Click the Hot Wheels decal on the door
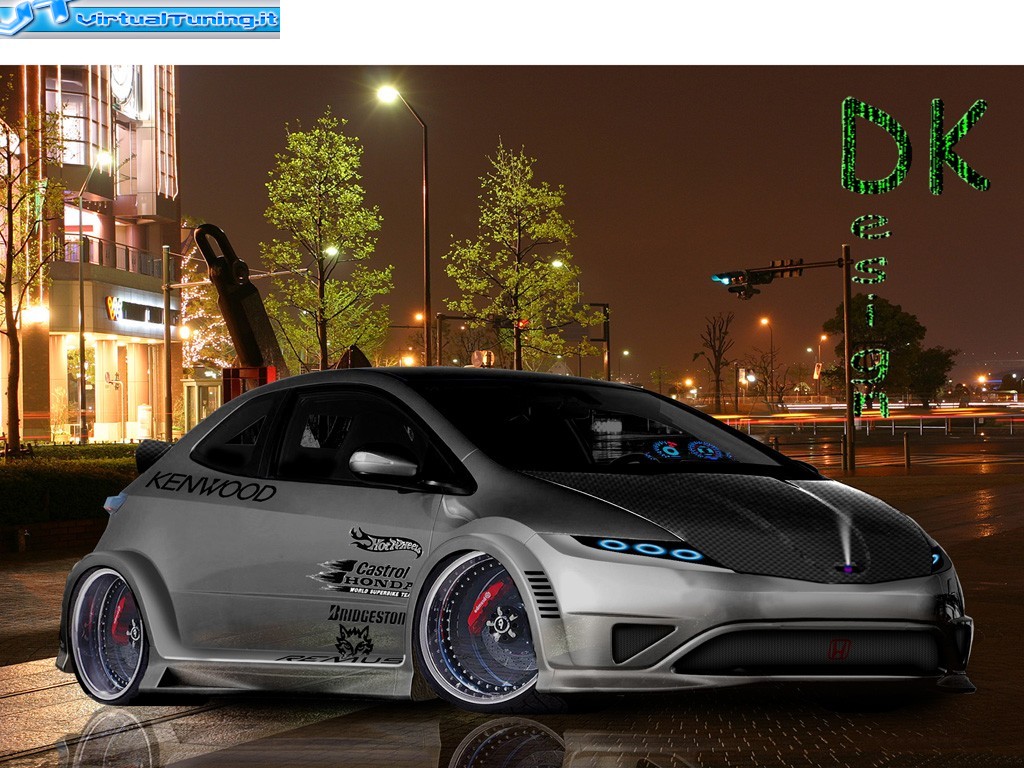The width and height of the screenshot is (1024, 768). click(x=386, y=541)
